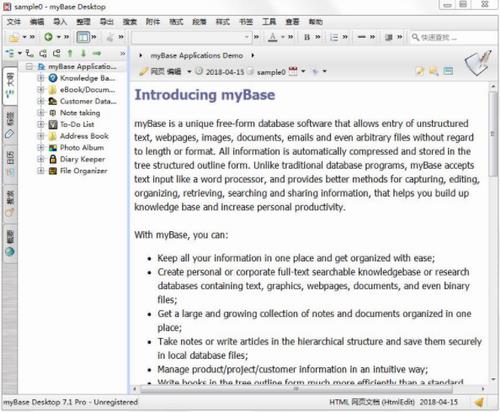
Task: Open the font name combo box
Action: point(191,37)
